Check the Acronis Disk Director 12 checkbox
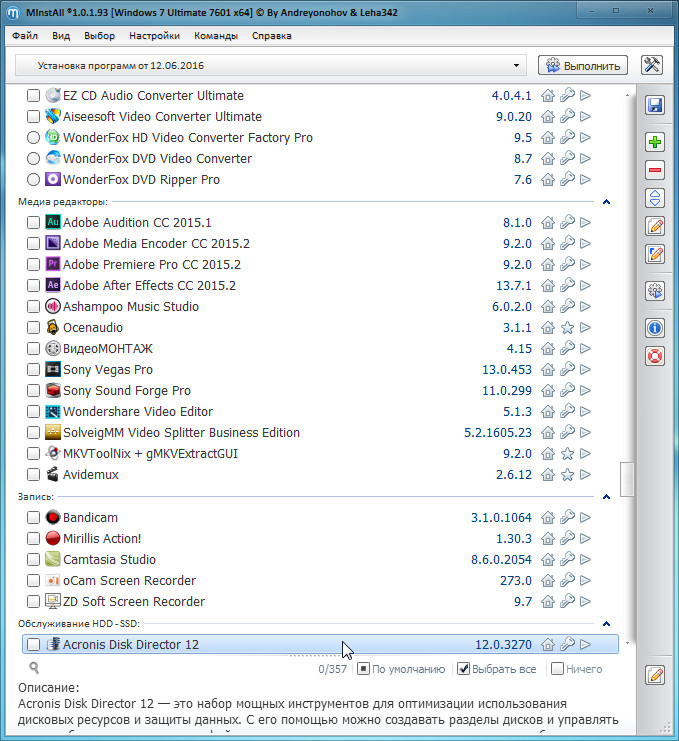The height and width of the screenshot is (741, 679). 33,644
